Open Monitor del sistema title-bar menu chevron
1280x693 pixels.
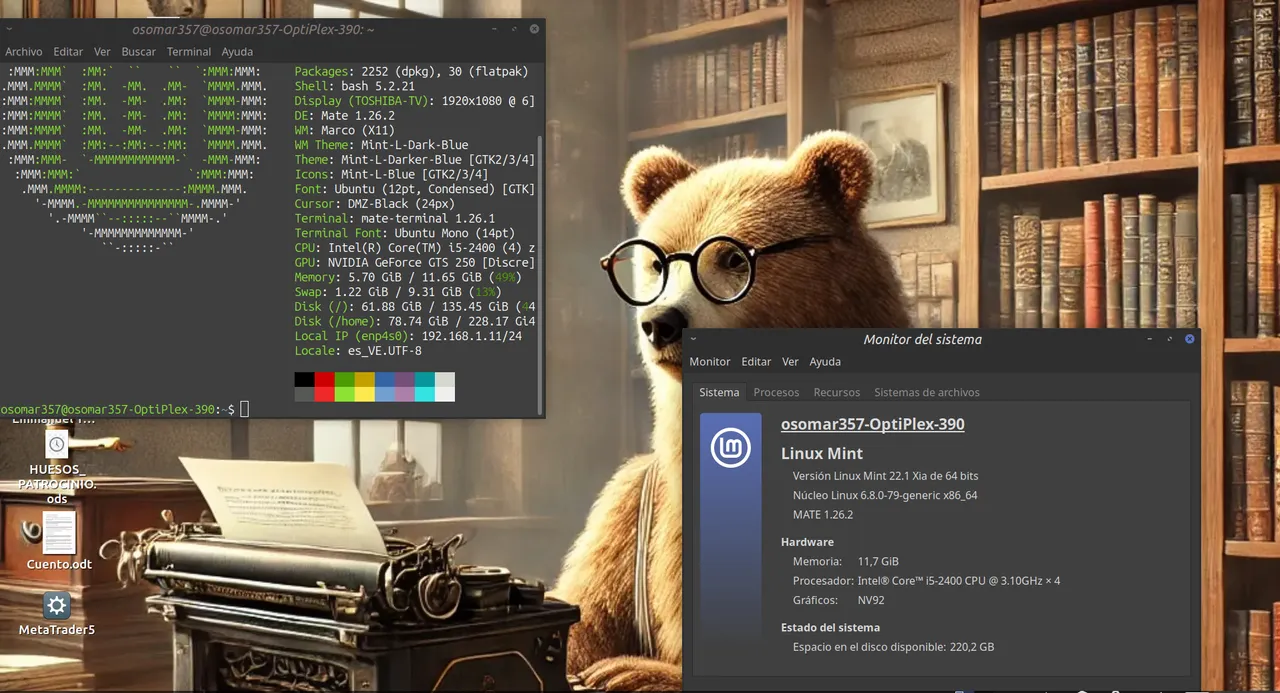pyautogui.click(x=693, y=339)
